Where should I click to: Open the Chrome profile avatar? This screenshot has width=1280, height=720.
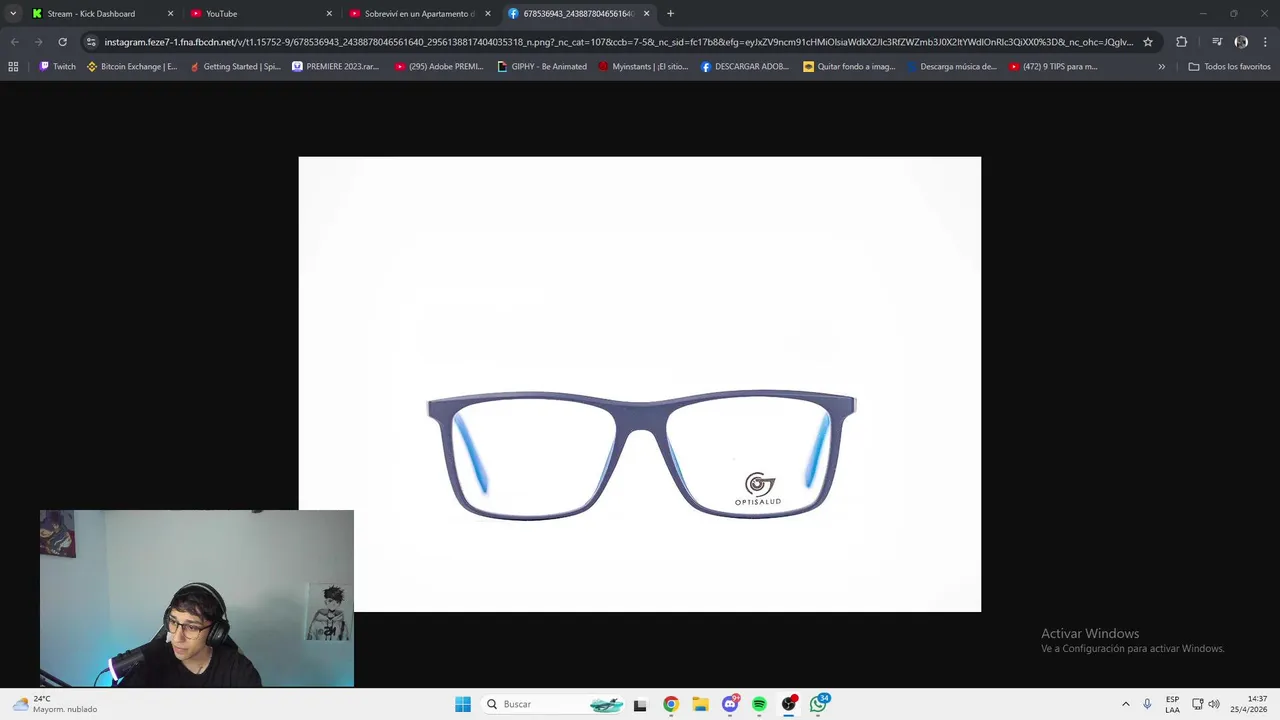(x=1241, y=42)
